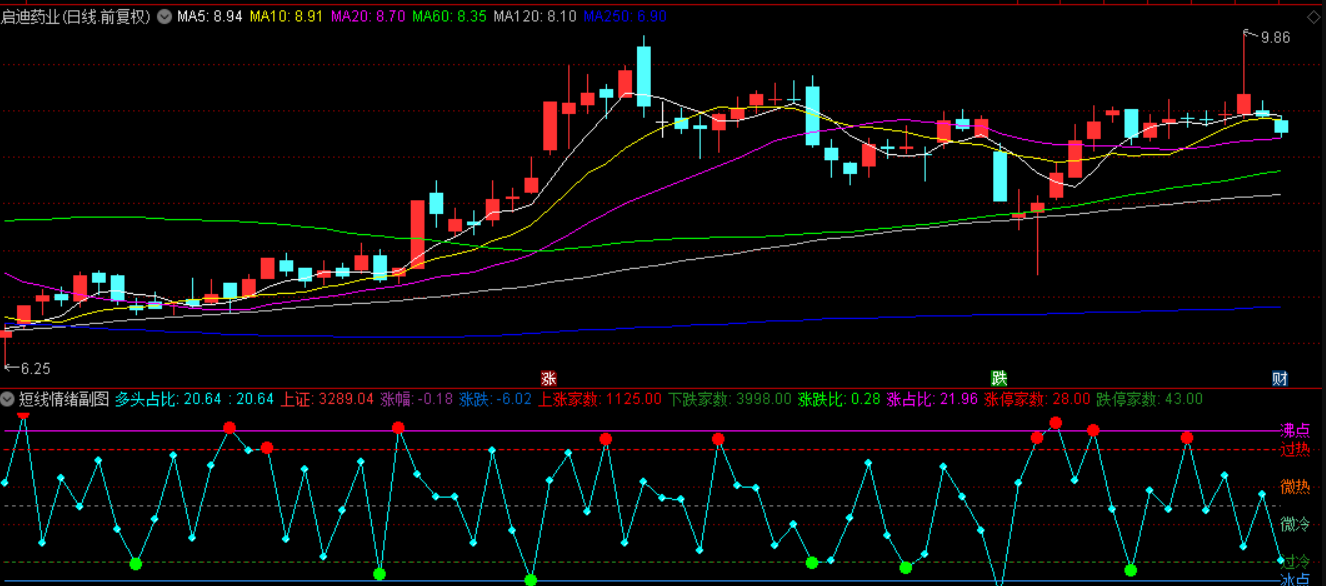Select the green MA60 moving average label
The image size is (1326, 586).
pos(449,17)
